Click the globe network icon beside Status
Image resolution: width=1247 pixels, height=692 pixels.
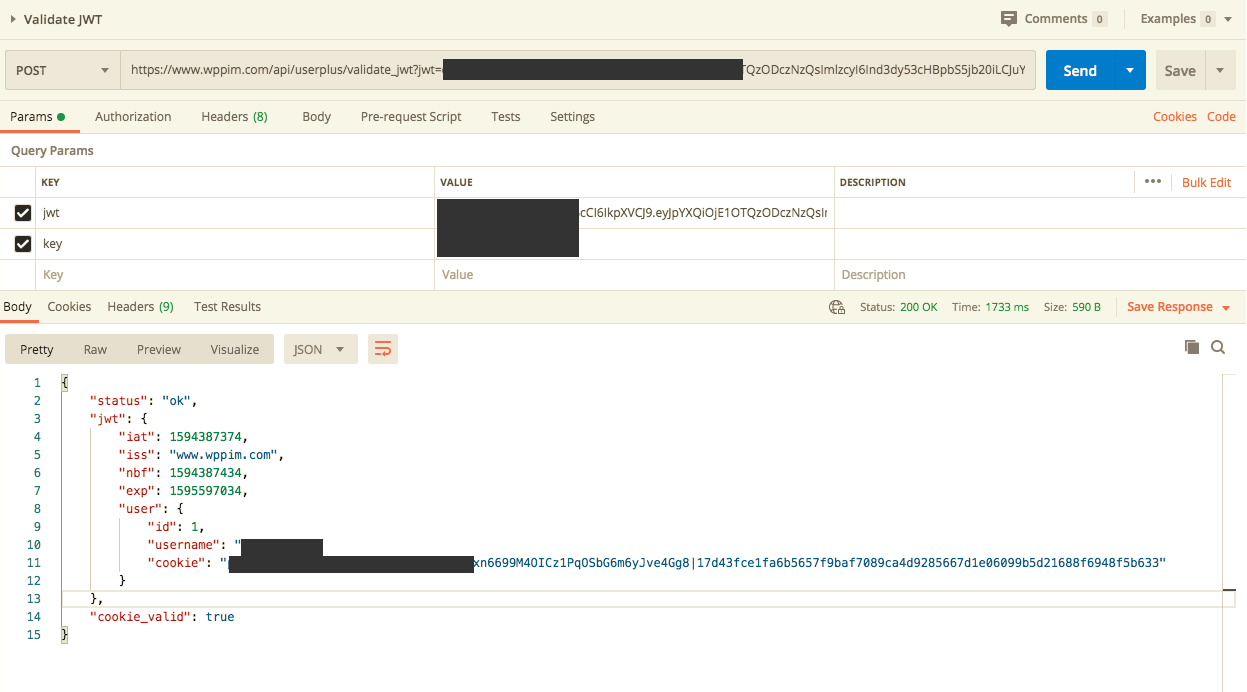837,307
